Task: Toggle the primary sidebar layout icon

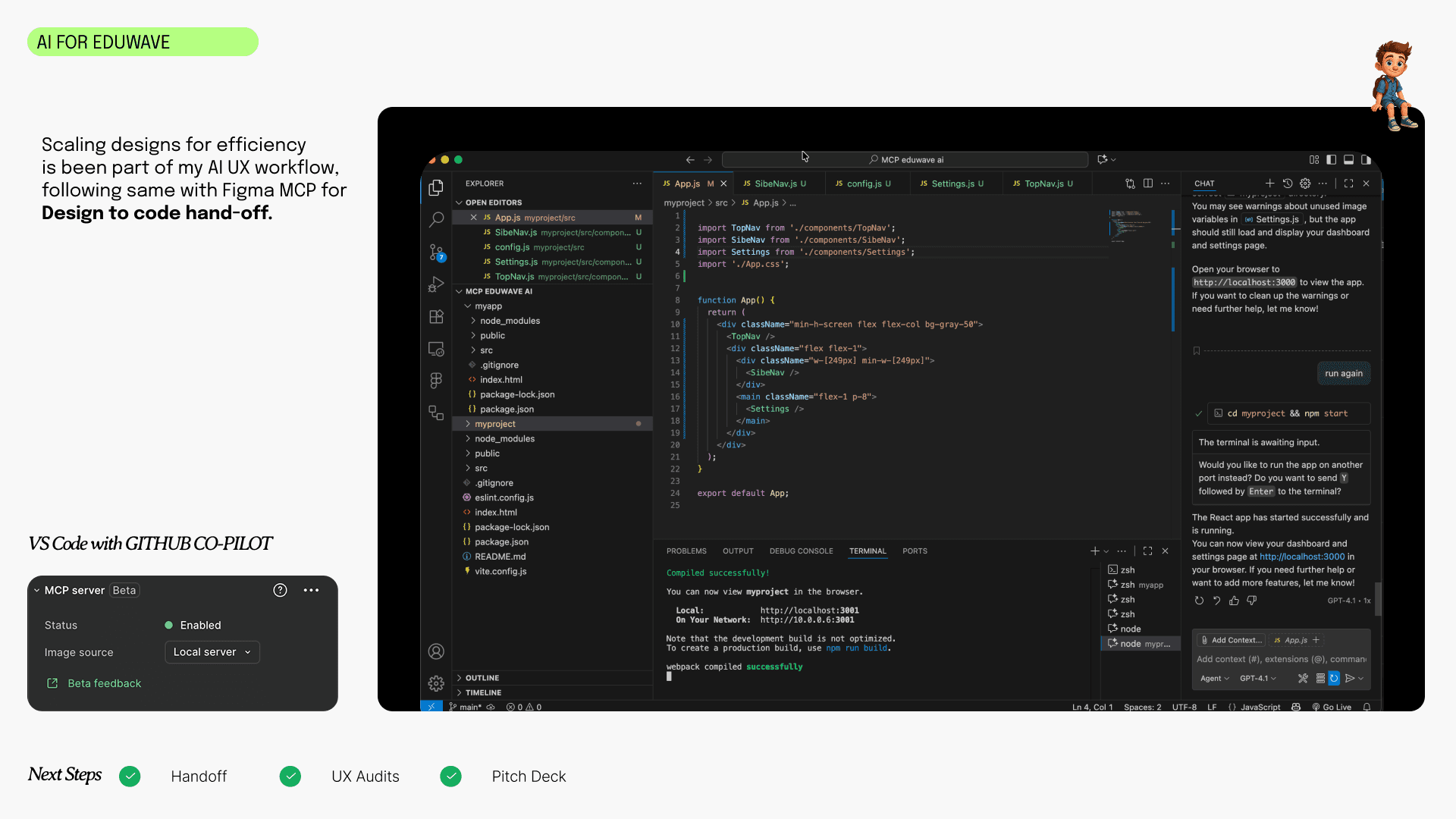Action: [x=1331, y=160]
